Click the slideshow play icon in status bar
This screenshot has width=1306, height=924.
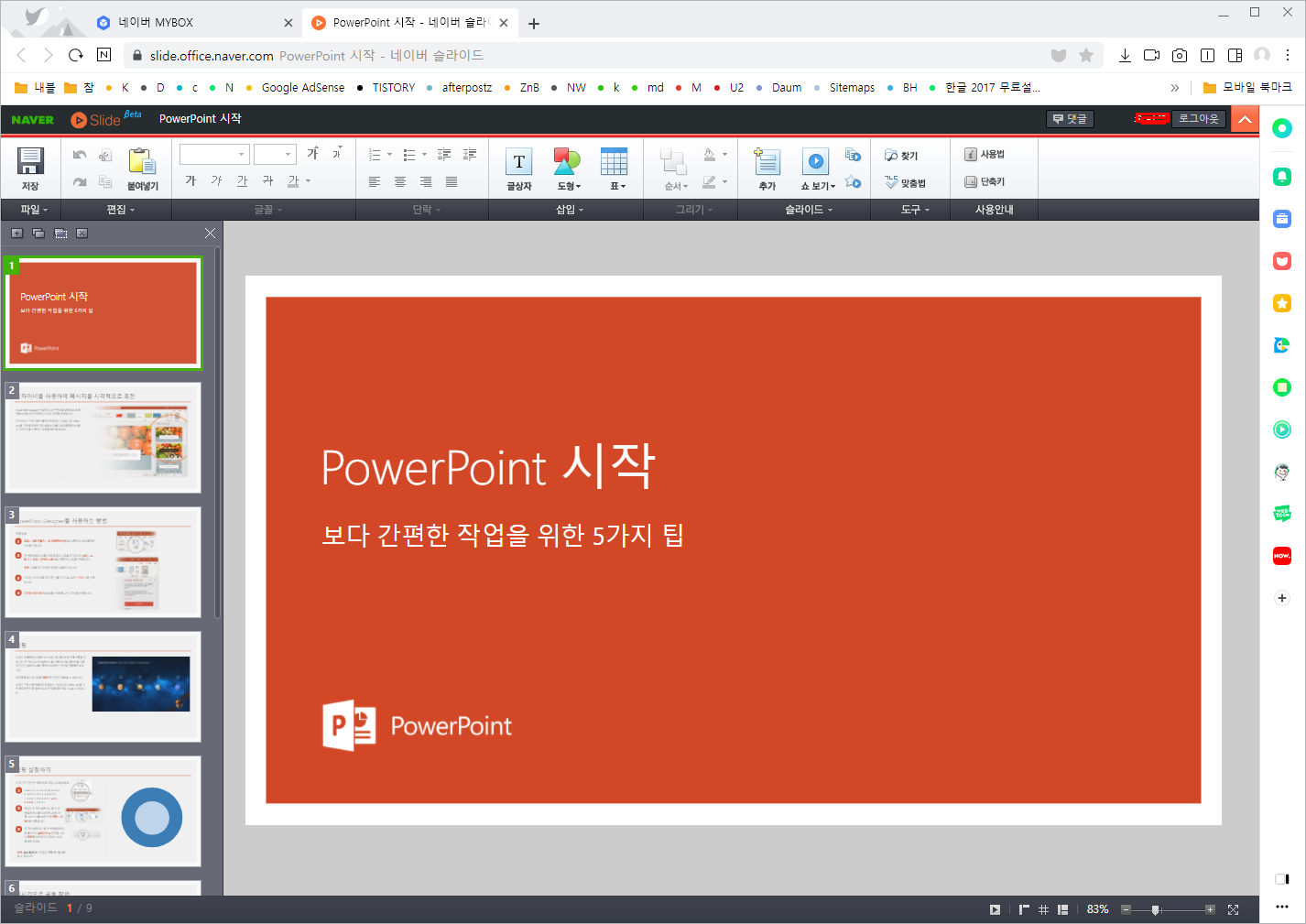click(x=995, y=909)
